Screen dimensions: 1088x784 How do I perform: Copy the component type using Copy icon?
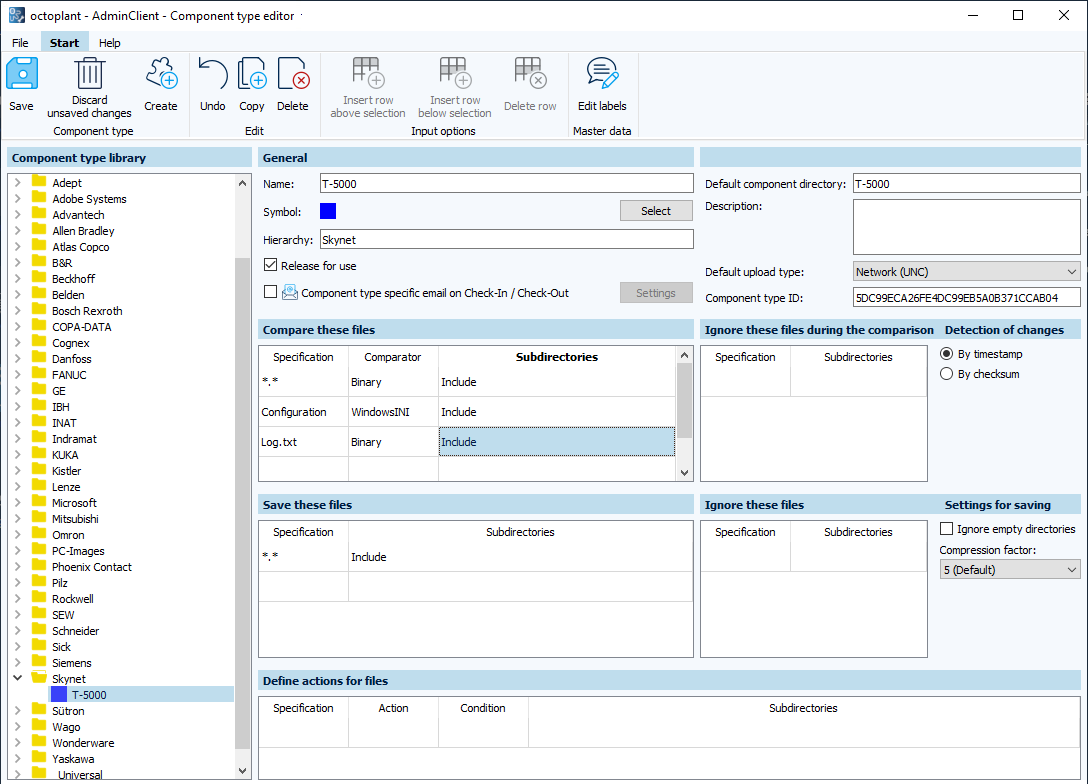(252, 76)
